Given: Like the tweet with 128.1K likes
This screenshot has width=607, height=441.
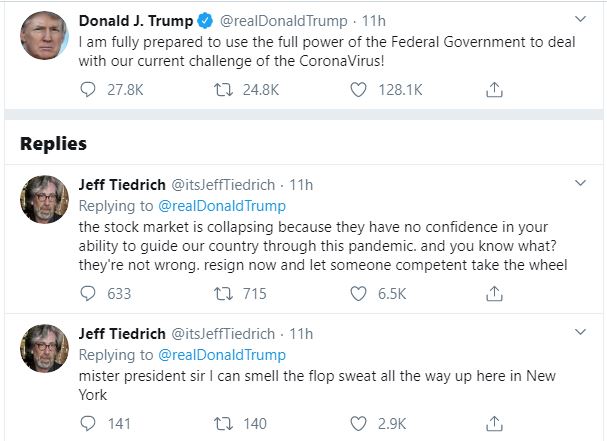Looking at the screenshot, I should (x=359, y=89).
